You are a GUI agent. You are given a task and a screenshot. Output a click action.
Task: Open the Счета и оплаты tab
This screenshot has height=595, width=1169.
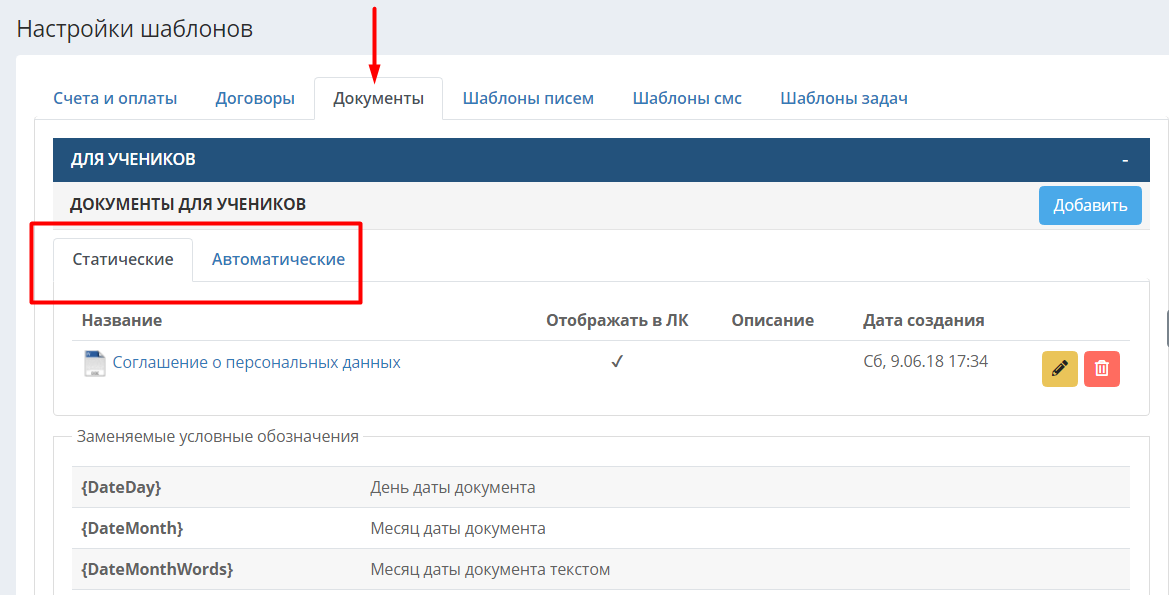coord(115,98)
